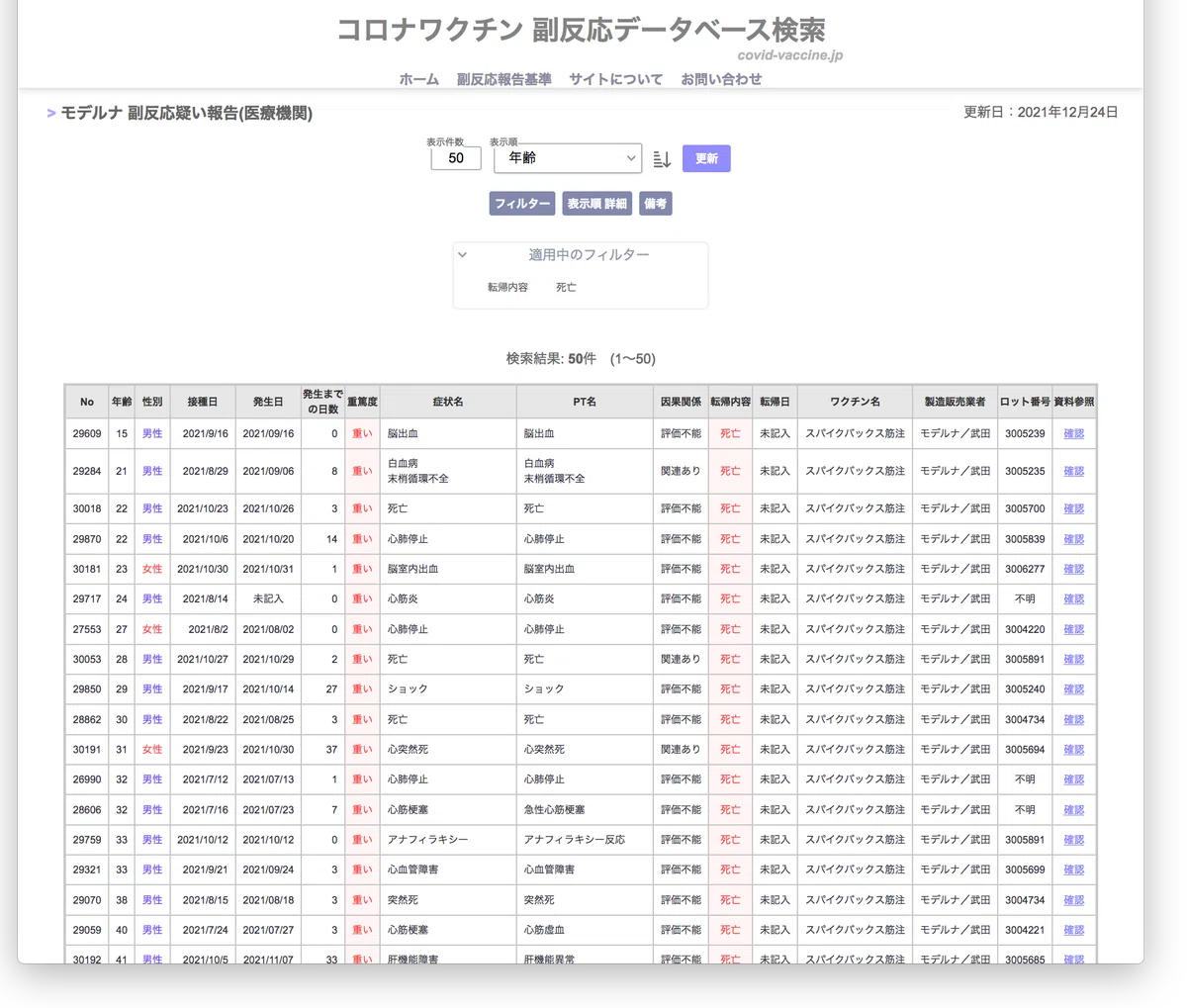Open 確認 link for report 29609
The width and height of the screenshot is (1187, 1008).
(1073, 433)
